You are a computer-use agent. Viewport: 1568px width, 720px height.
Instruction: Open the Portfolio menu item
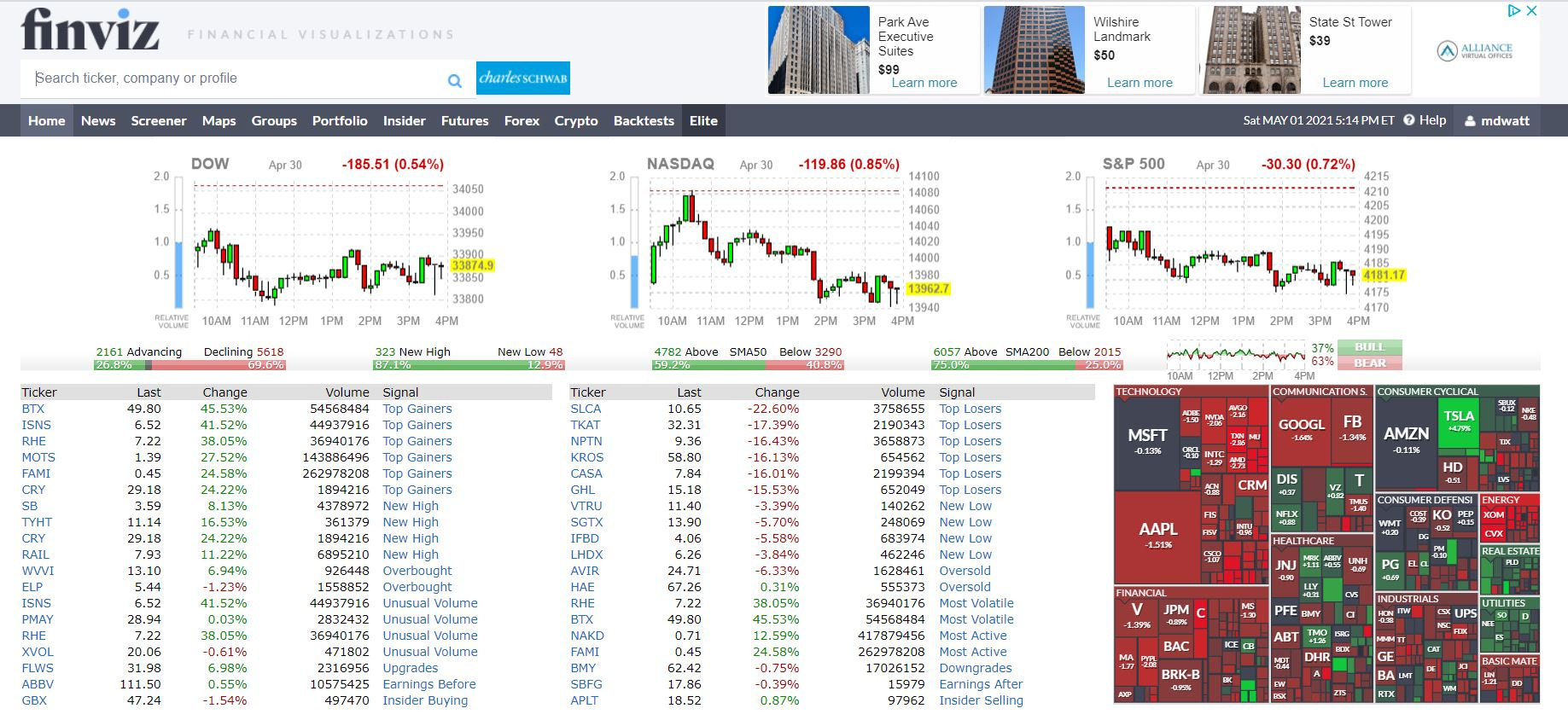(340, 120)
